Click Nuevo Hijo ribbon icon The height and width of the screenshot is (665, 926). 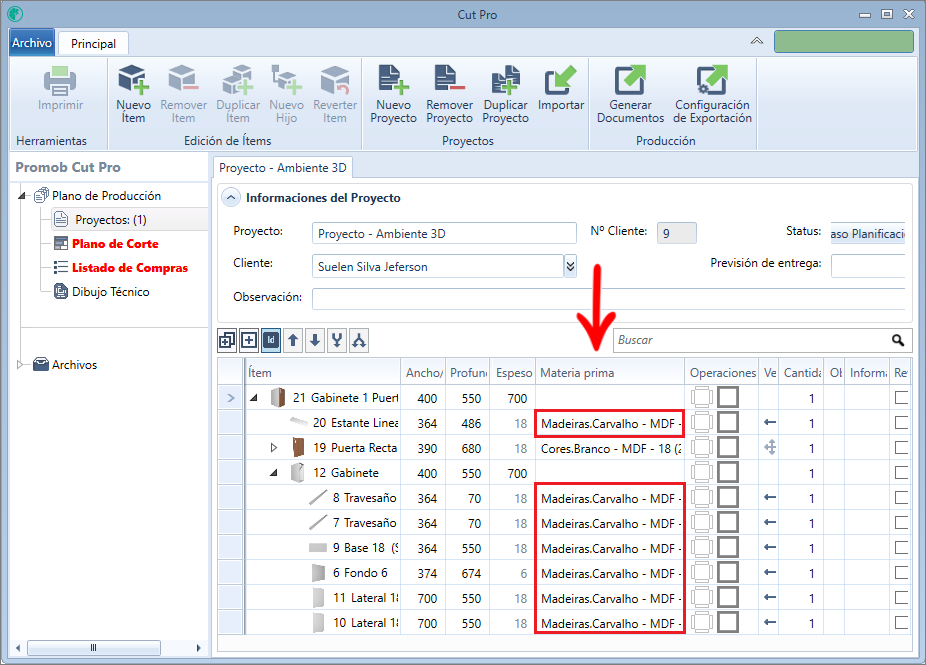coord(286,80)
